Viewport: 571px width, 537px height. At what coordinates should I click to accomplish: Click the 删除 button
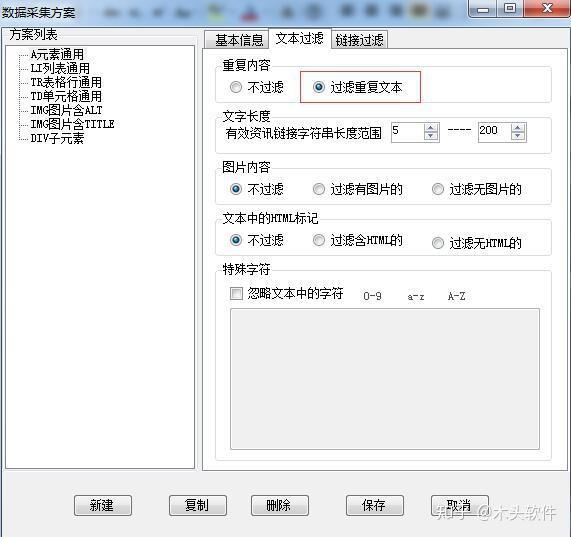[x=280, y=505]
